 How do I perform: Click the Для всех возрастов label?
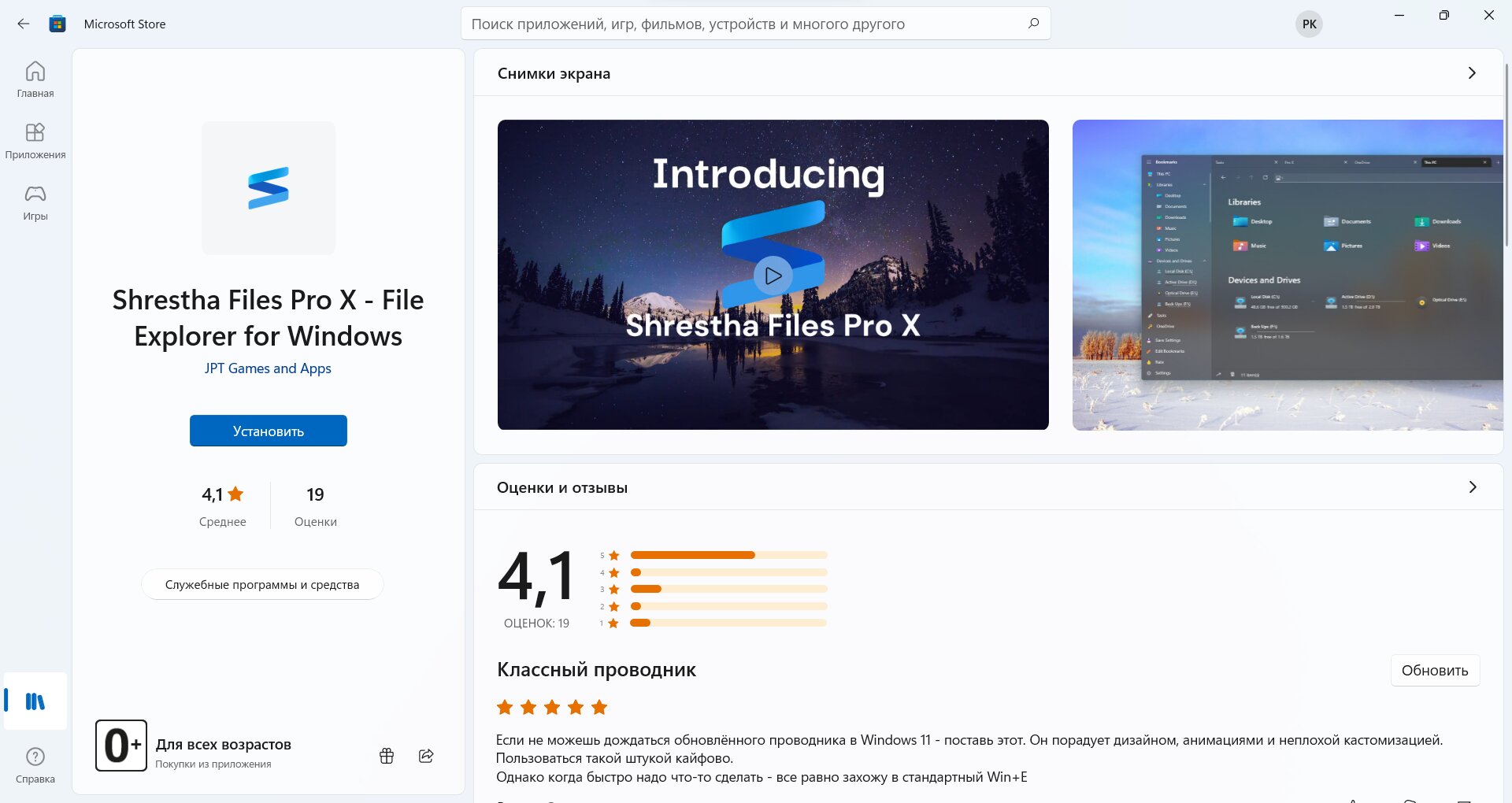(224, 744)
